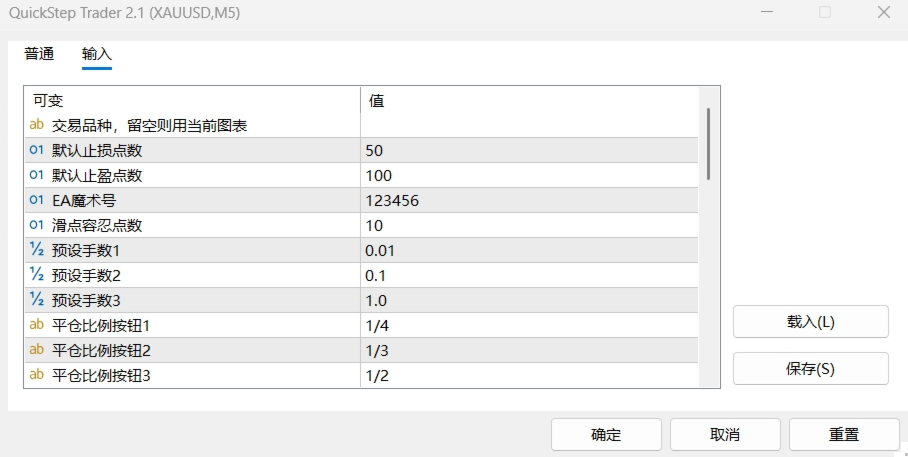Click the integer icon beside EA魔术号

(37, 200)
